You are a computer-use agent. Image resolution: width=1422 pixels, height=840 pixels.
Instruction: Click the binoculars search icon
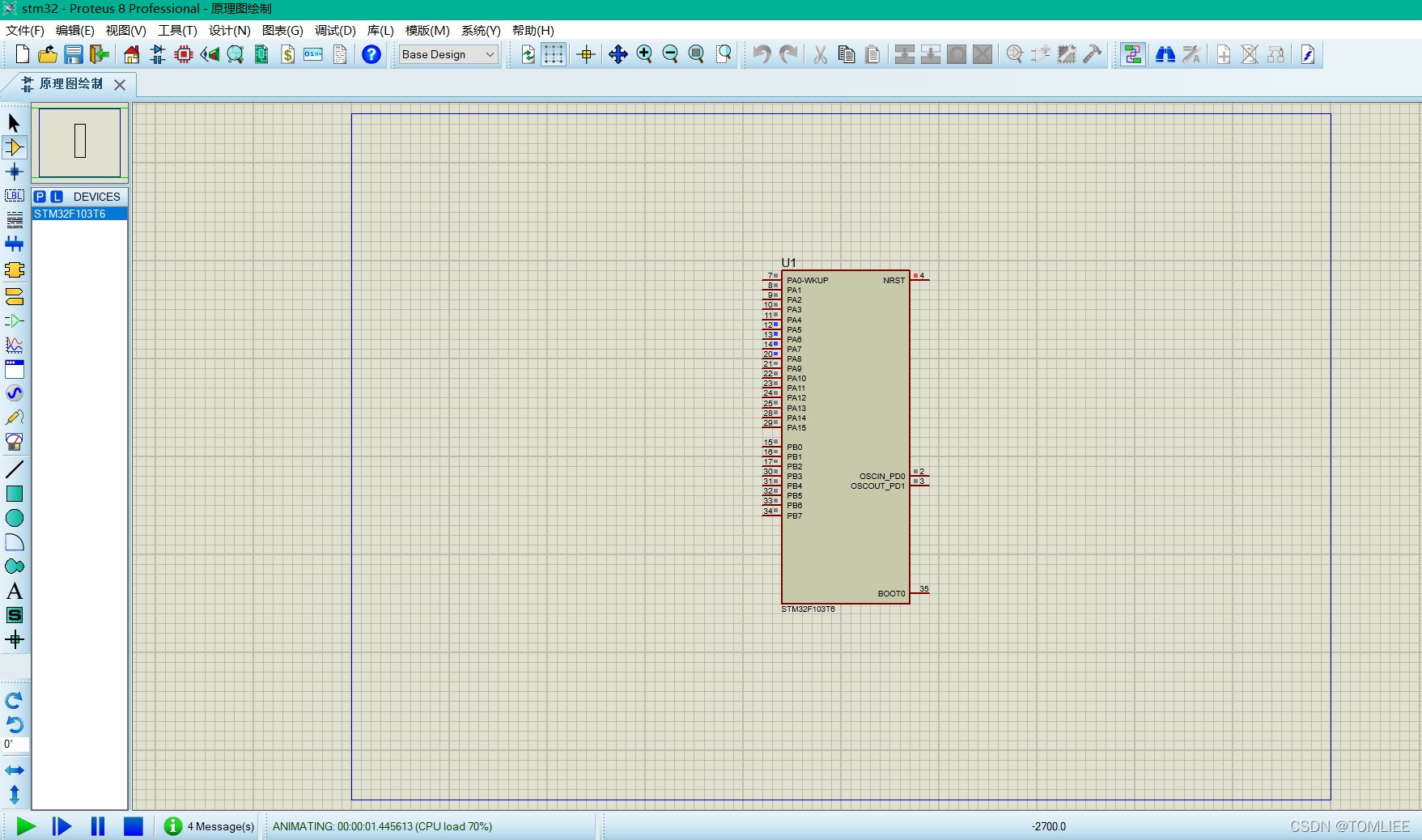(x=1165, y=54)
